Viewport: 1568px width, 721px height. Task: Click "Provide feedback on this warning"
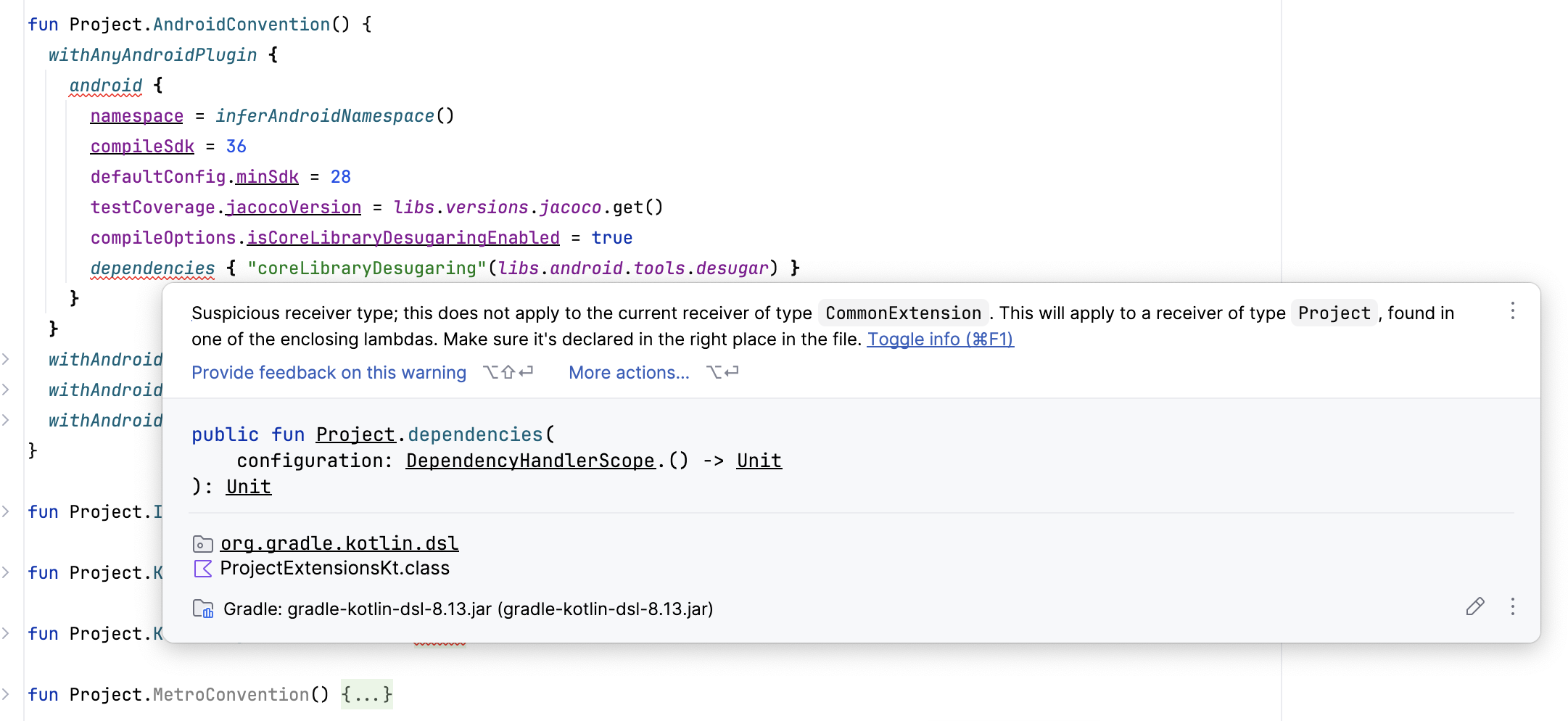[329, 373]
